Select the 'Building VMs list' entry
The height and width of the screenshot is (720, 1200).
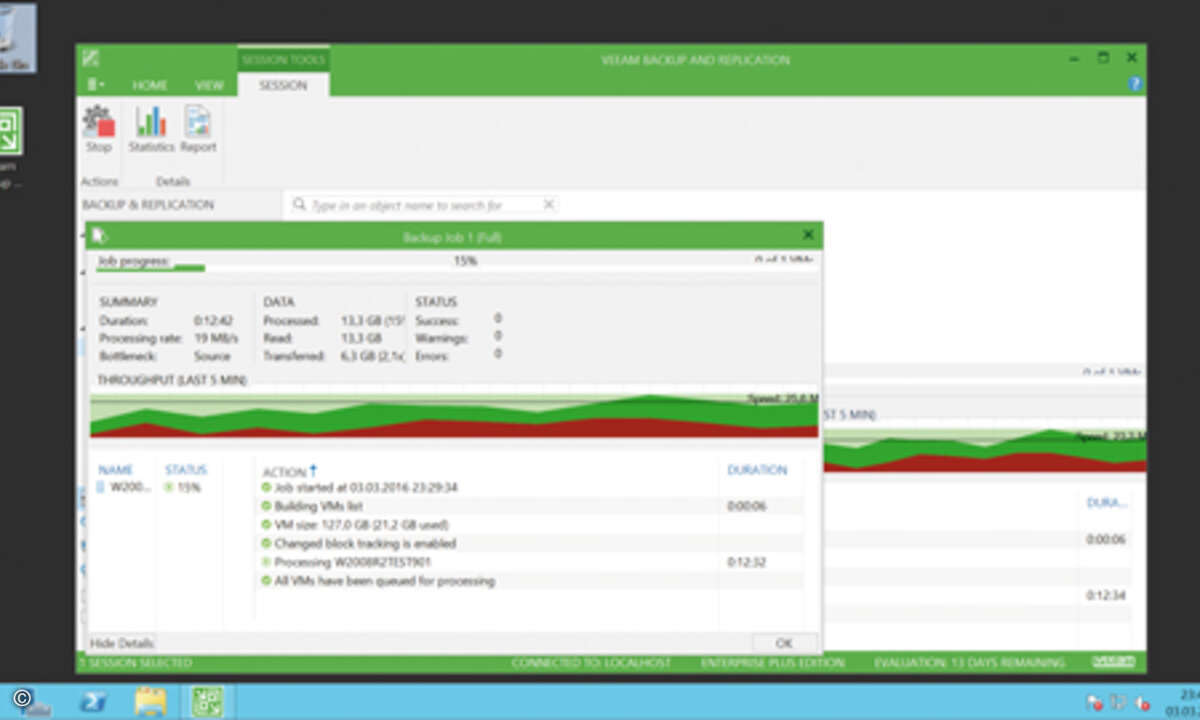530,506
